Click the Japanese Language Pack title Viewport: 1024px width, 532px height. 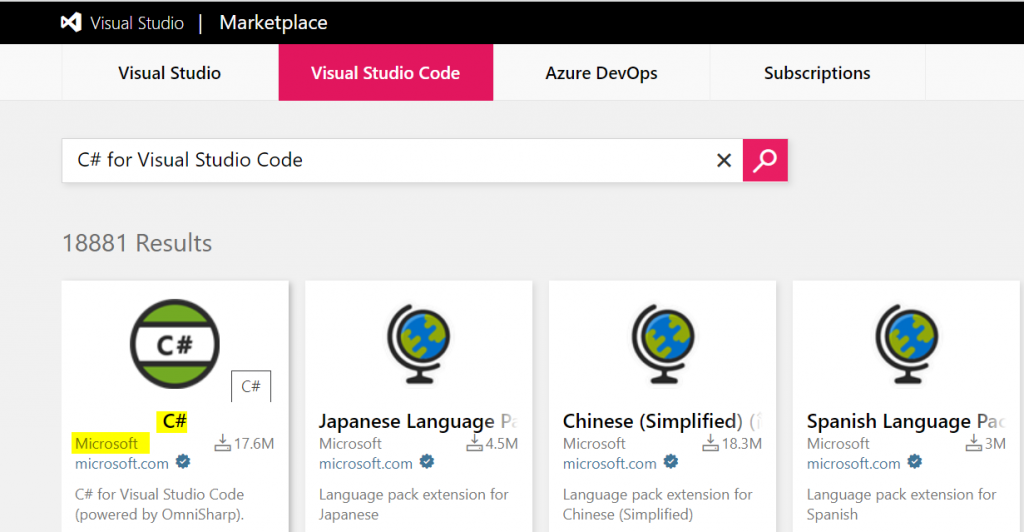(x=418, y=422)
